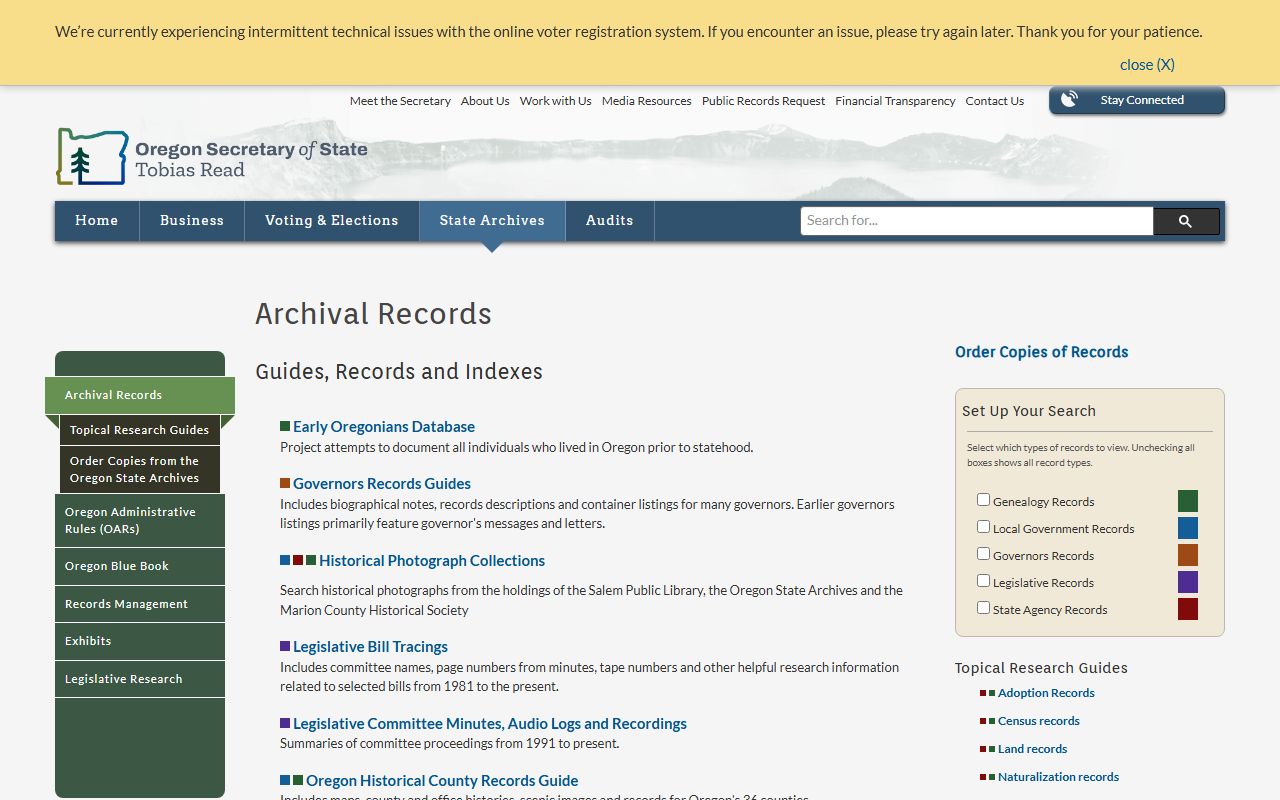Click blue Local Government Records swatch
The width and height of the screenshot is (1280, 800).
(1188, 528)
